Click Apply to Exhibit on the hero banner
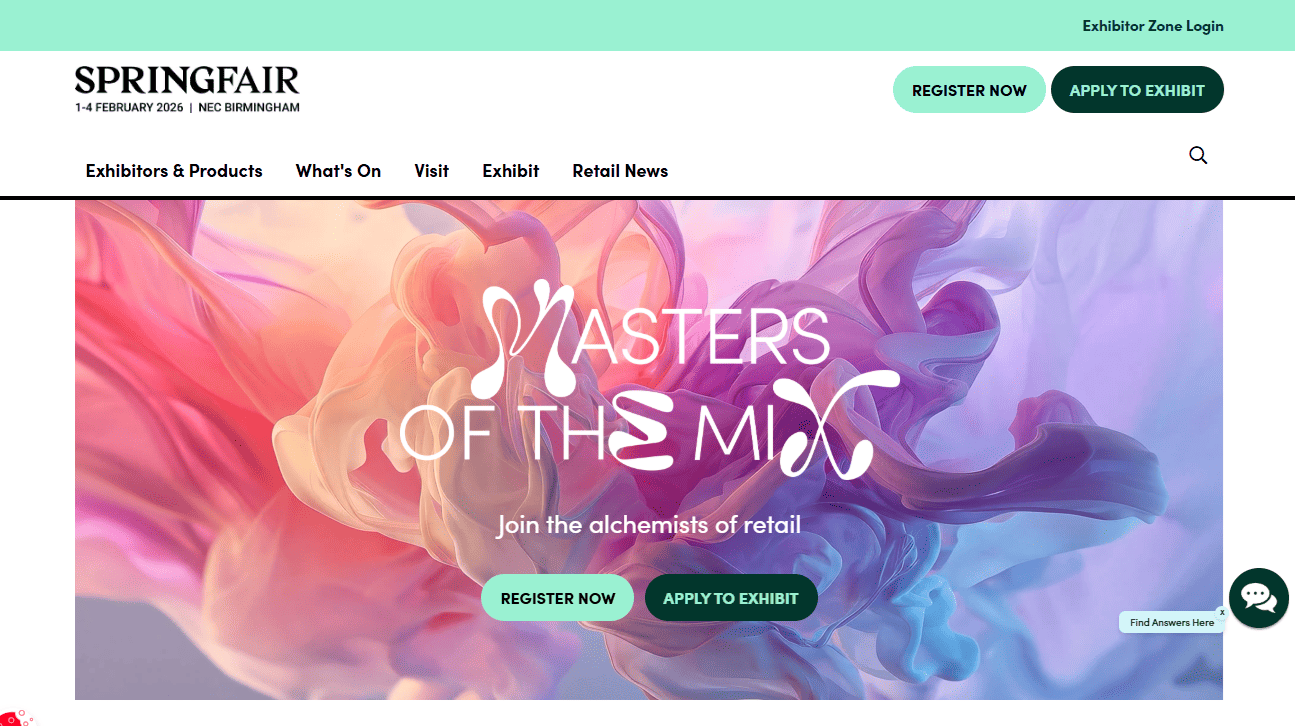The height and width of the screenshot is (726, 1295). (731, 598)
